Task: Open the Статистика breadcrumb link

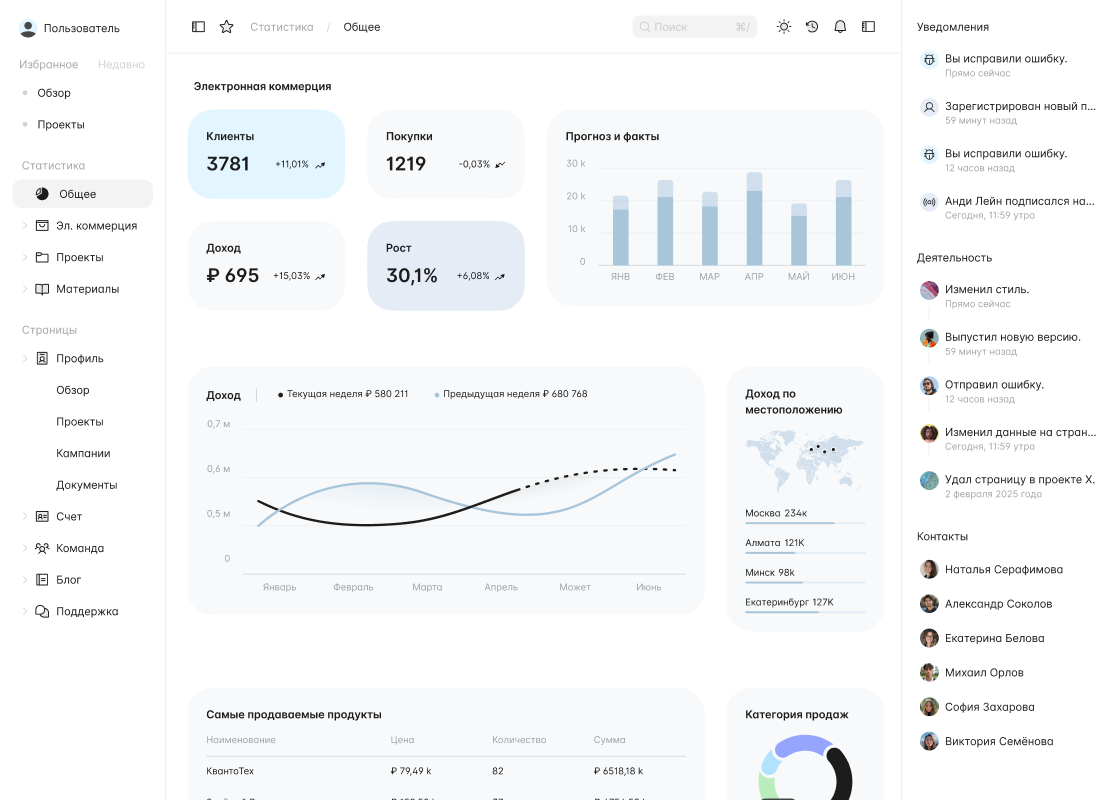Action: (x=281, y=27)
